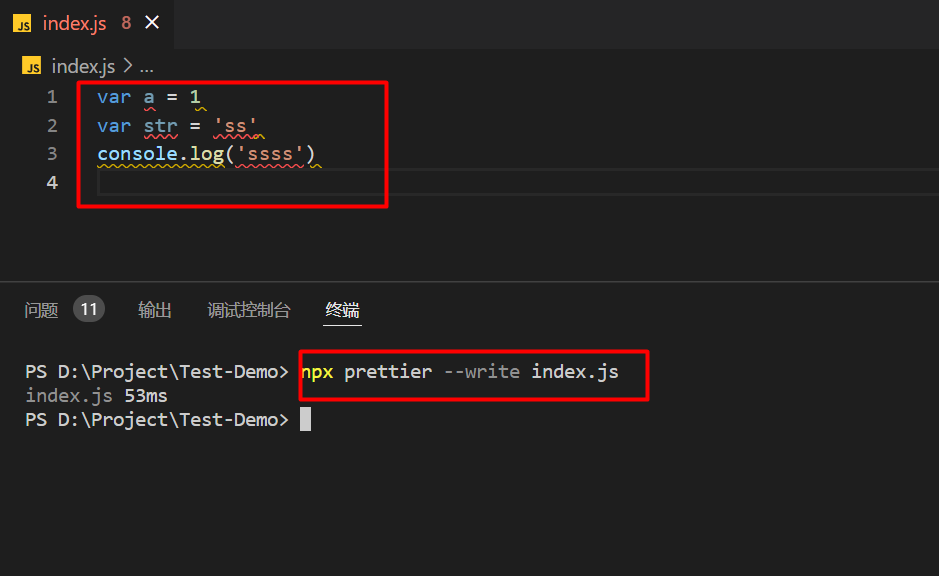Screen dimensions: 939x576
Task: Click index.js in the breadcrumb path
Action: click(83, 67)
